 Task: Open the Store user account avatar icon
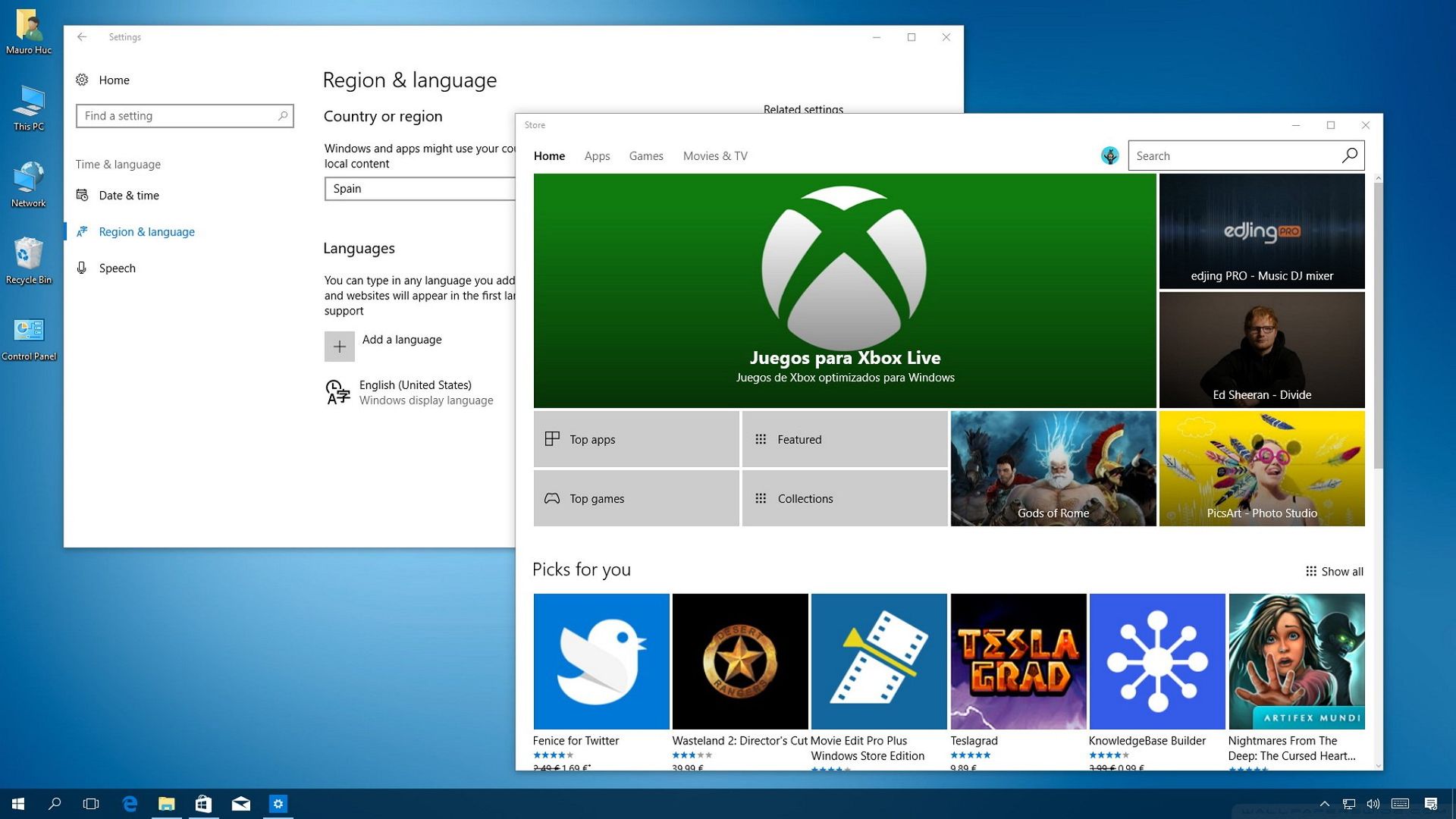tap(1109, 155)
